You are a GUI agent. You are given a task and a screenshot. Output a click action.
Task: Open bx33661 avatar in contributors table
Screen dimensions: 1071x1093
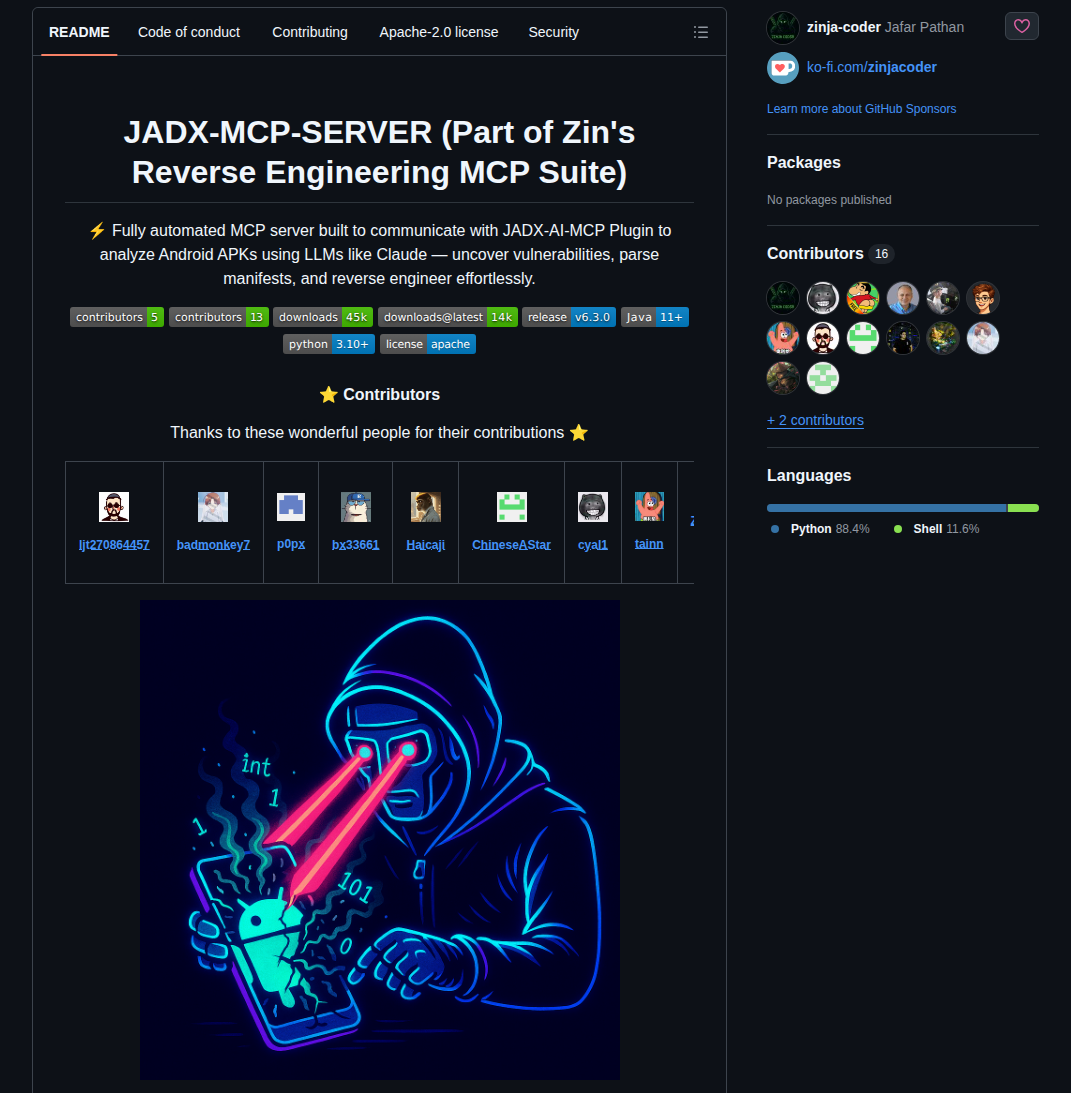point(356,507)
